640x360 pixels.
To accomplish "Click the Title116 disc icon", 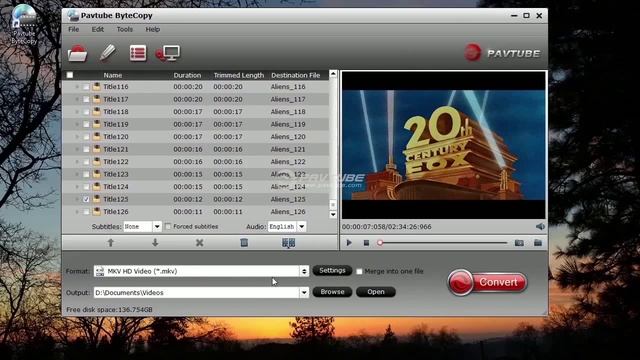I will click(x=97, y=87).
